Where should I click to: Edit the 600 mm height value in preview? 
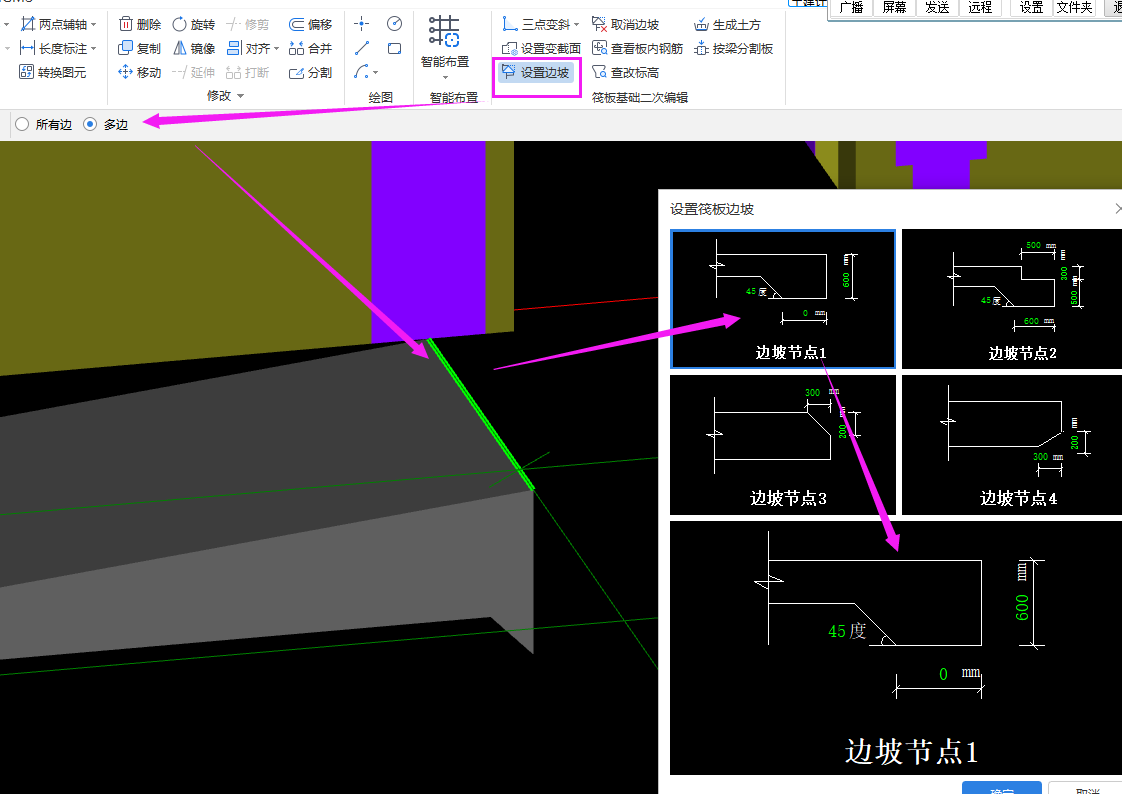click(x=1022, y=607)
